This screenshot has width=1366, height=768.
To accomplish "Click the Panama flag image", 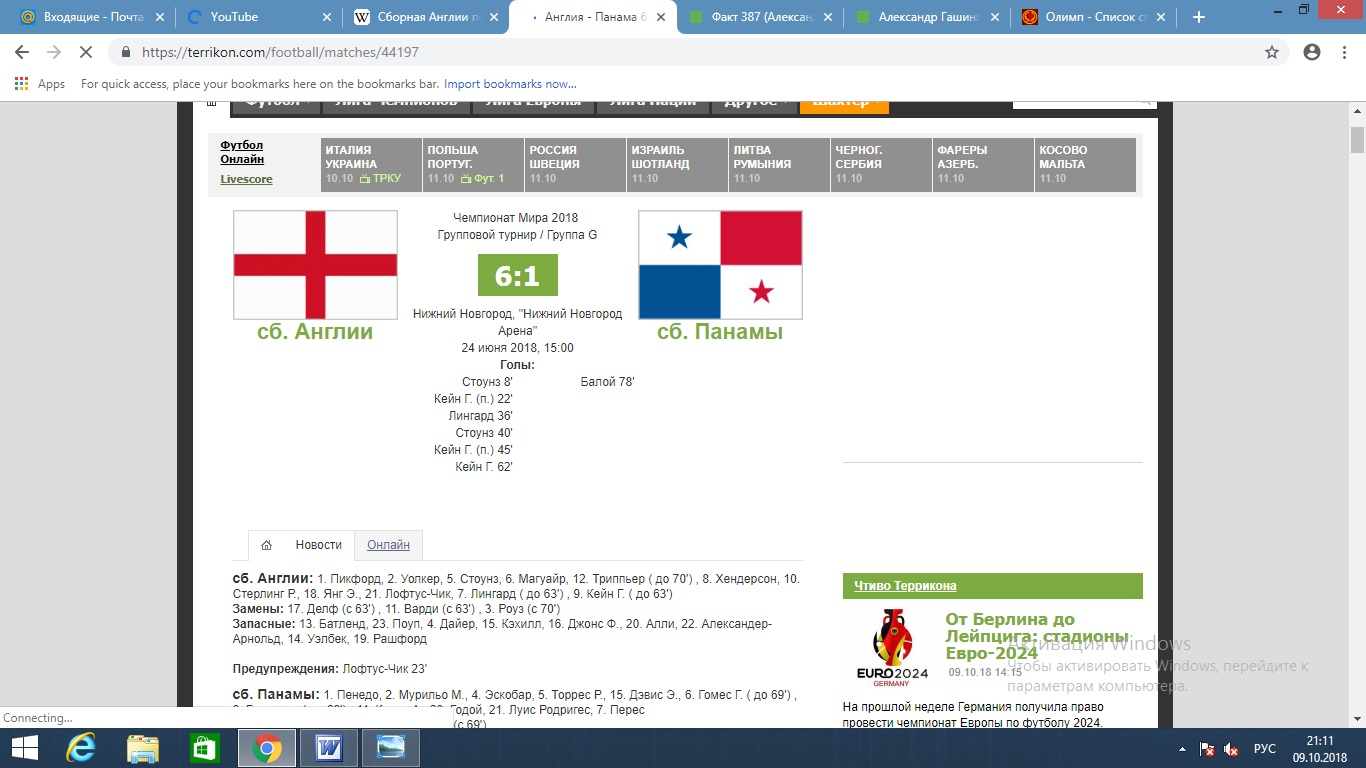I will 720,265.
